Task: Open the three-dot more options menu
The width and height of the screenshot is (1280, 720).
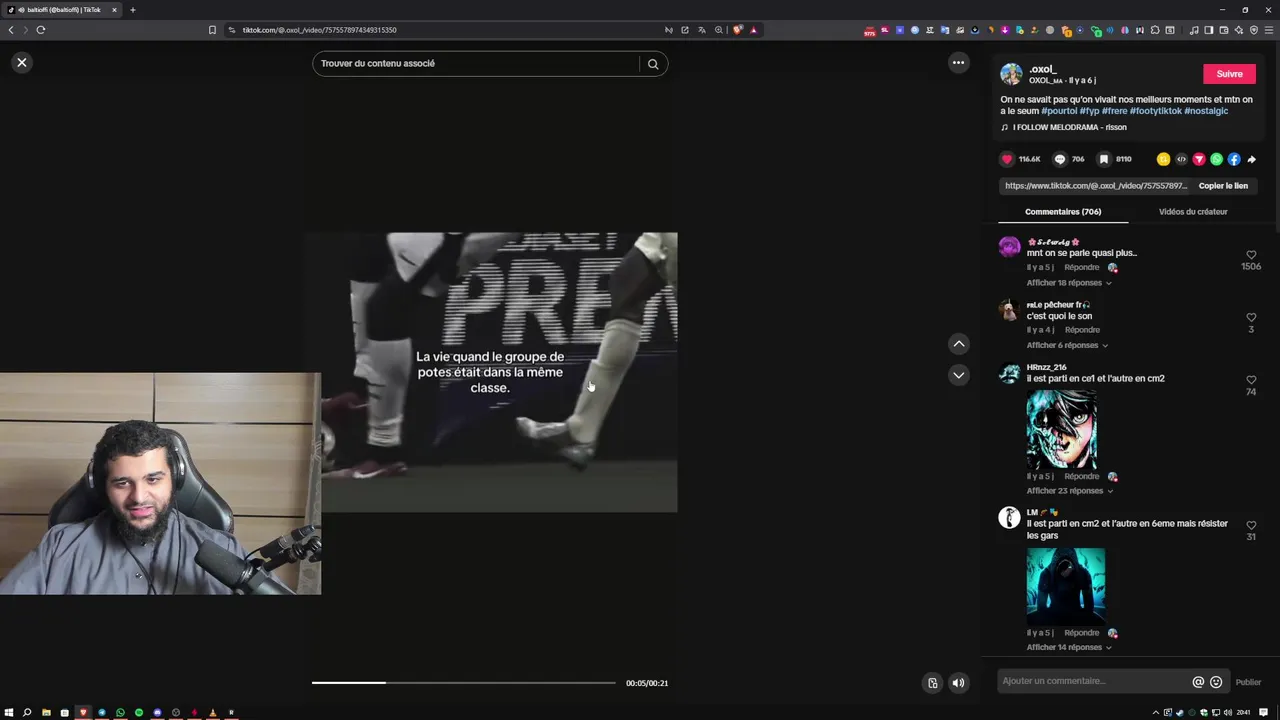Action: (958, 62)
